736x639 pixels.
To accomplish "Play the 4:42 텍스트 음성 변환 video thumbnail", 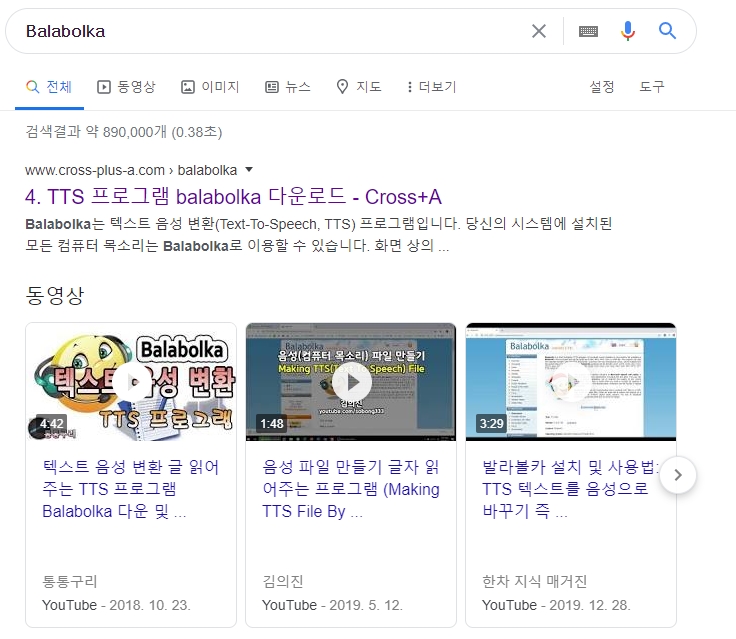I will point(131,382).
